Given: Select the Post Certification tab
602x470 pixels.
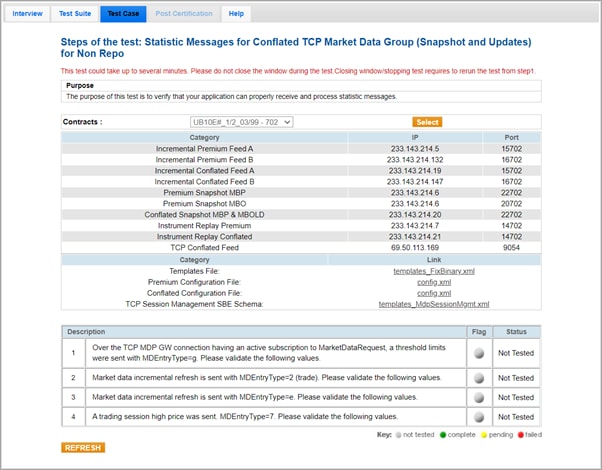Looking at the screenshot, I should click(184, 14).
